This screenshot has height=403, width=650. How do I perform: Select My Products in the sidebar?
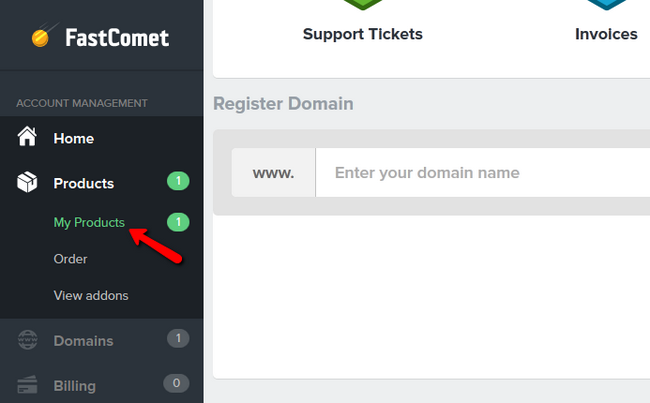89,223
